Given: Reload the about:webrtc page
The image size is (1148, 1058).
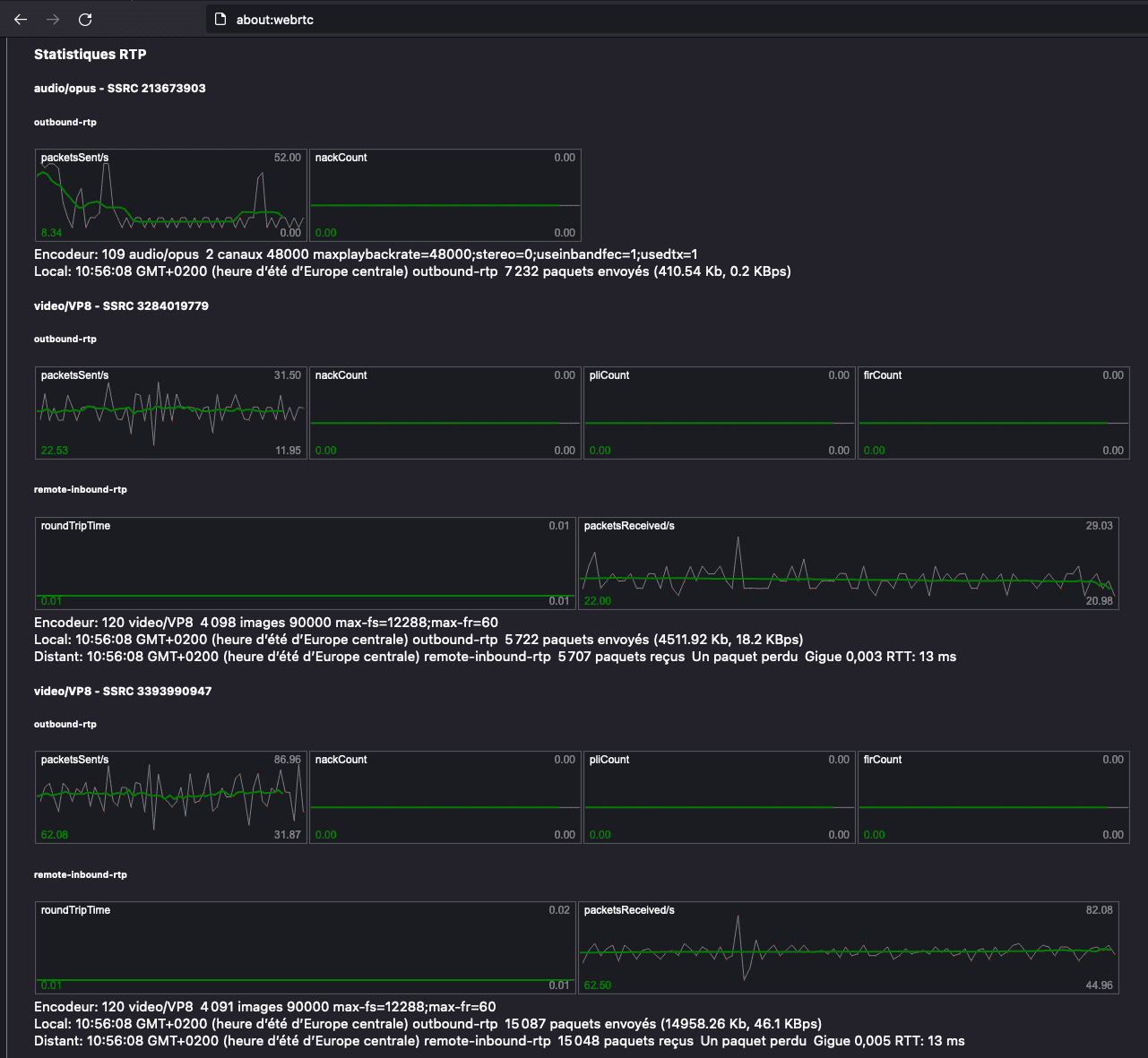Looking at the screenshot, I should tap(85, 18).
